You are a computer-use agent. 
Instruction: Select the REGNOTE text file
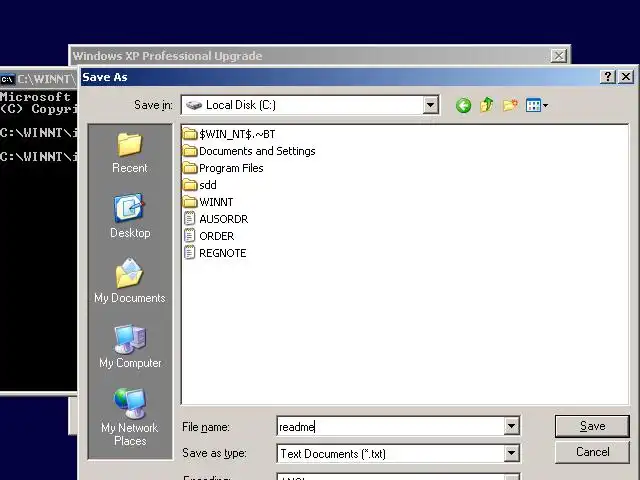point(215,253)
